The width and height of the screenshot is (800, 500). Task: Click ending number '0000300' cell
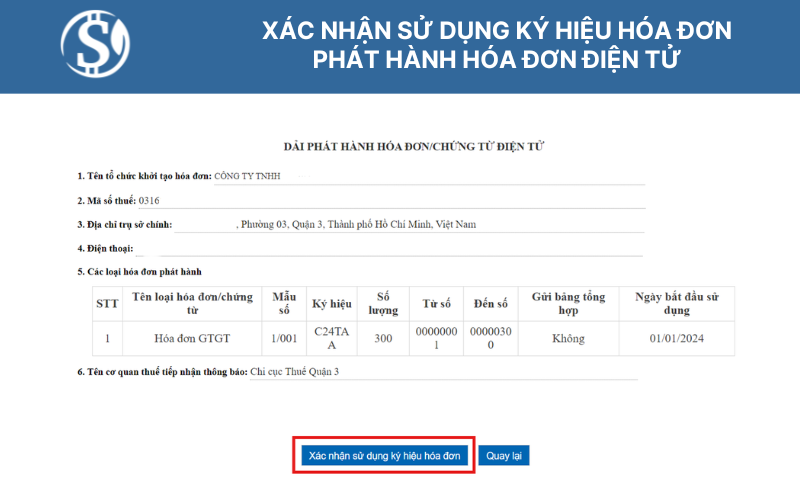491,338
